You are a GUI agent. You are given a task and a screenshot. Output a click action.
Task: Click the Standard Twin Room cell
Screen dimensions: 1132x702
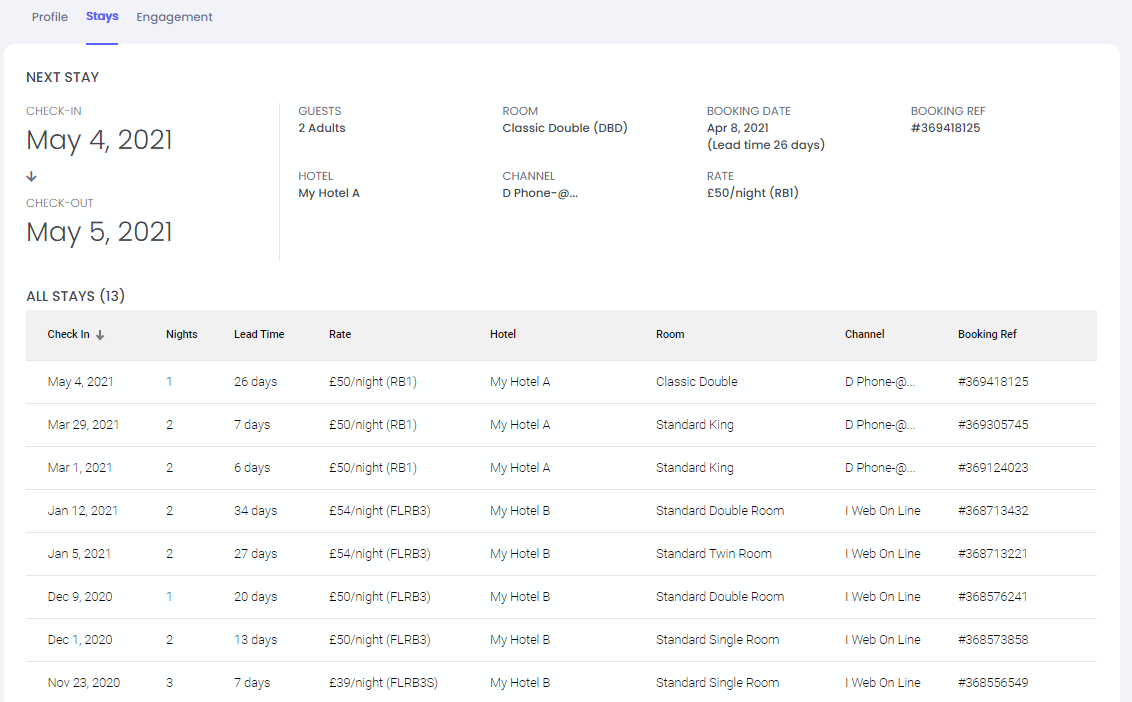(713, 554)
